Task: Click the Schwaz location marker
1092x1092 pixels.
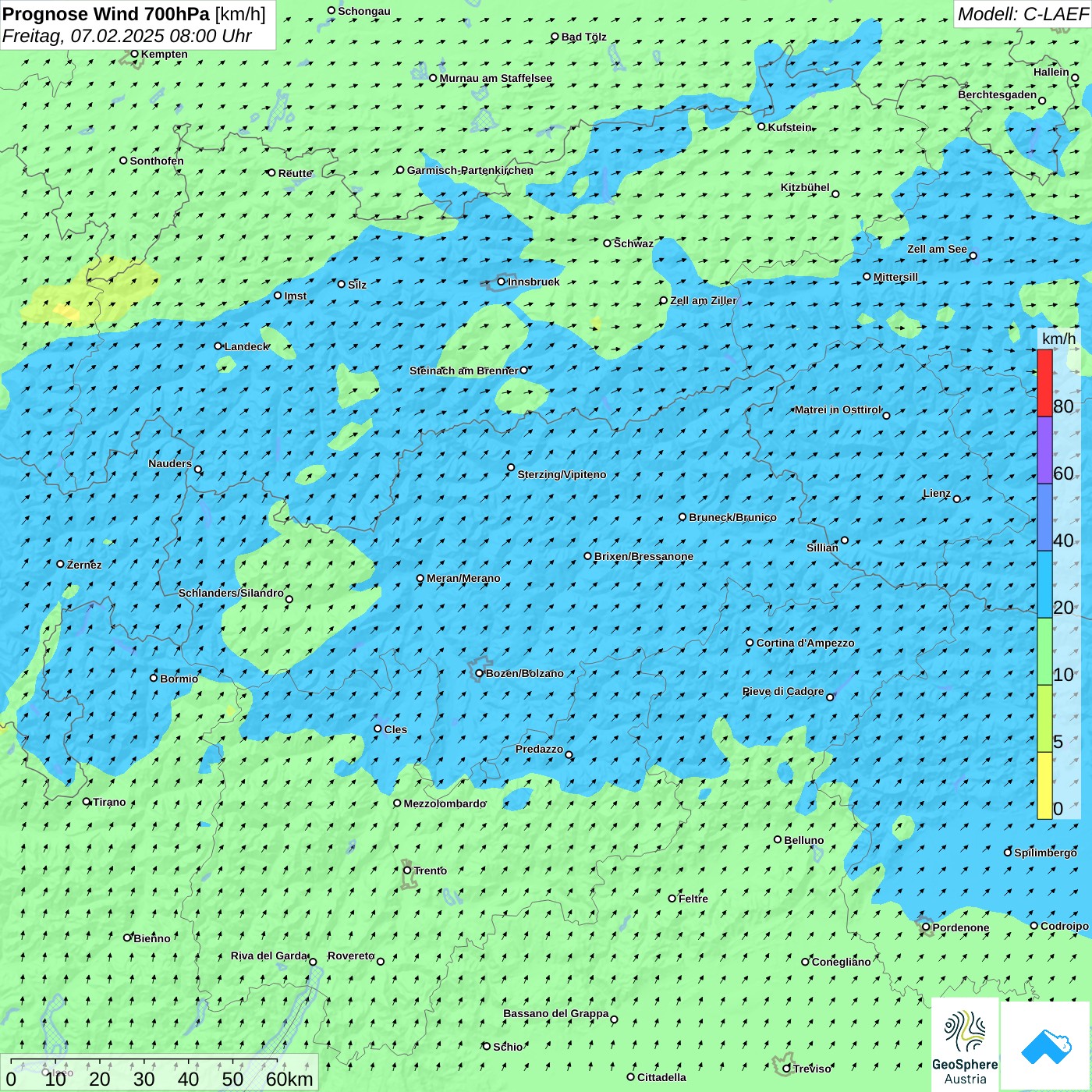Action: (x=608, y=243)
